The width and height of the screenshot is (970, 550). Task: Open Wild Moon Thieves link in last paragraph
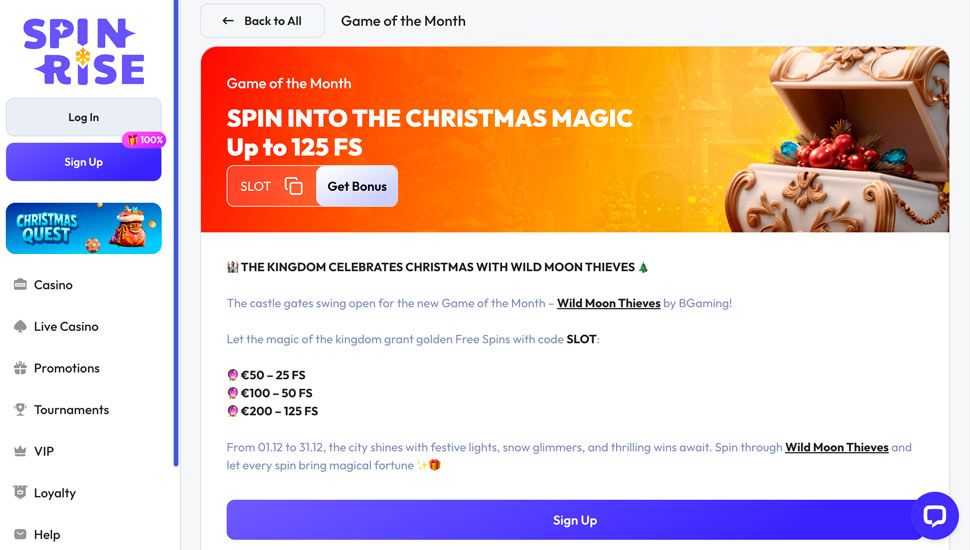click(836, 447)
